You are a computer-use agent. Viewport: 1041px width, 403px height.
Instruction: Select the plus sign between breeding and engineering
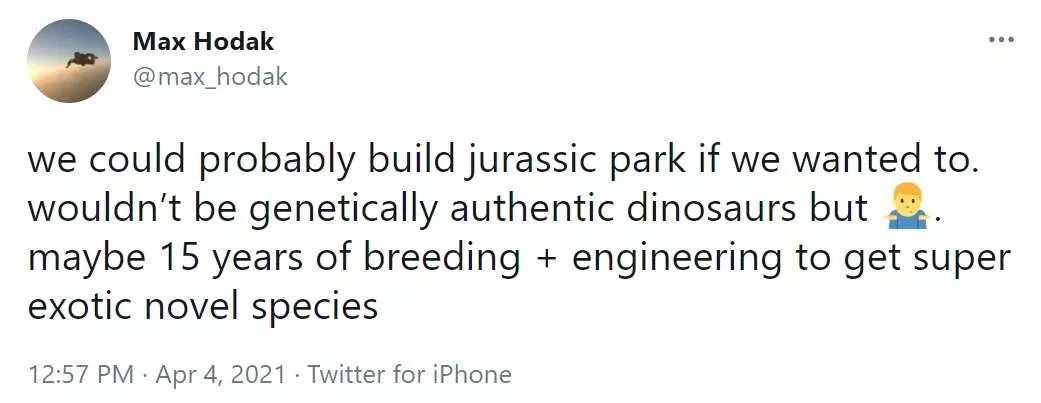(x=546, y=258)
